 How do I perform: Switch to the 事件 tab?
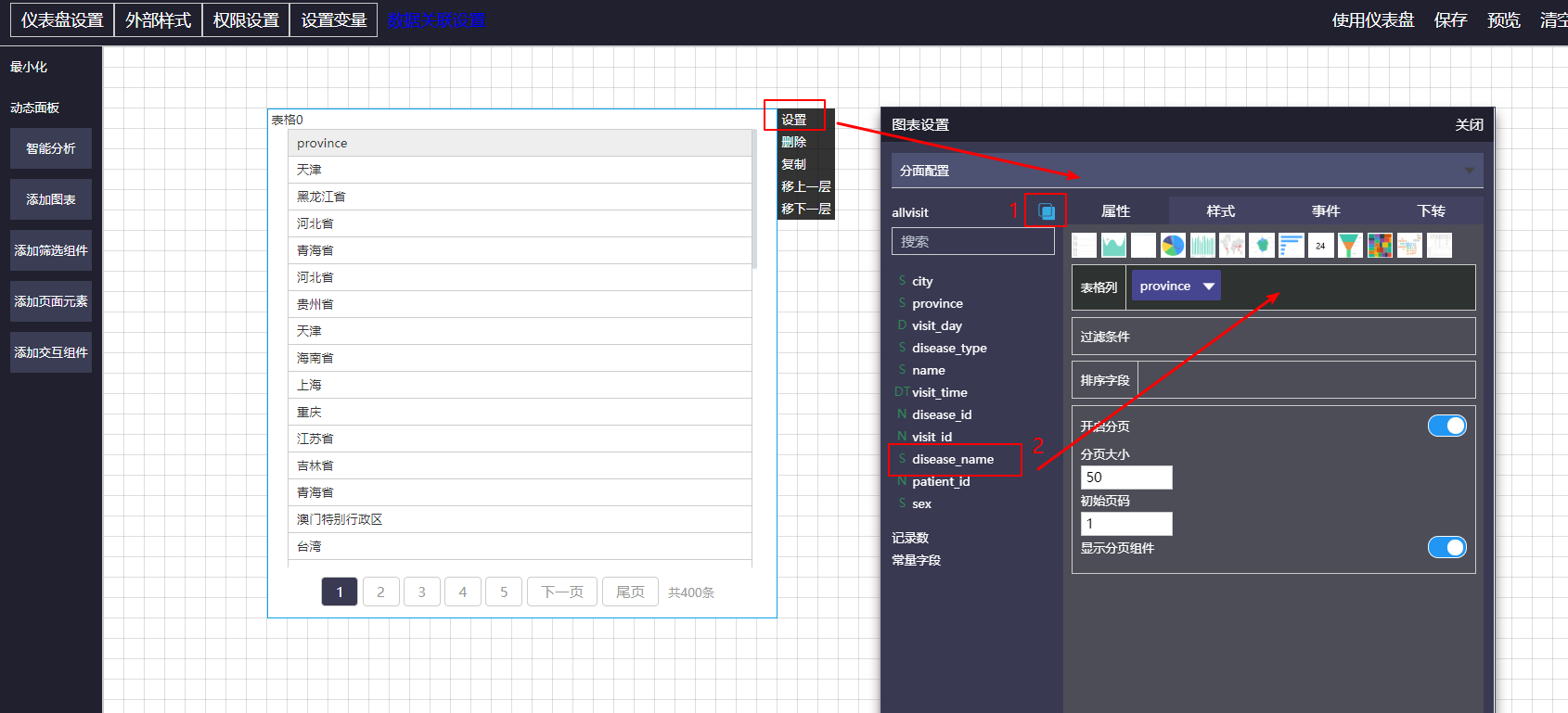pos(1326,211)
